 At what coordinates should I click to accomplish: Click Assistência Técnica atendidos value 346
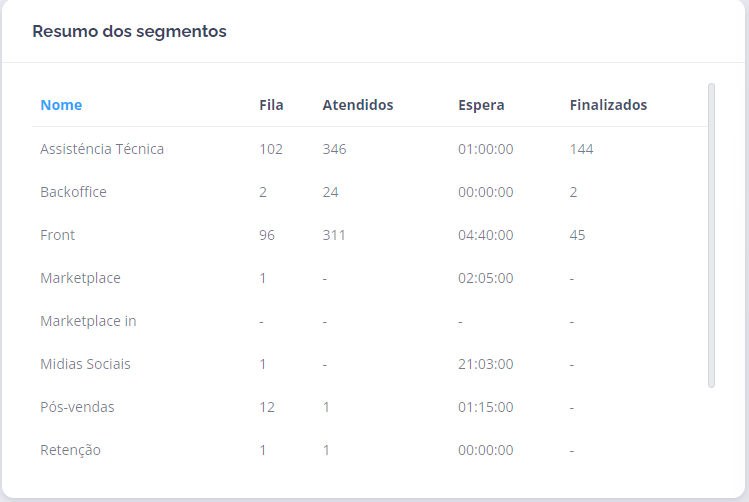pyautogui.click(x=335, y=149)
